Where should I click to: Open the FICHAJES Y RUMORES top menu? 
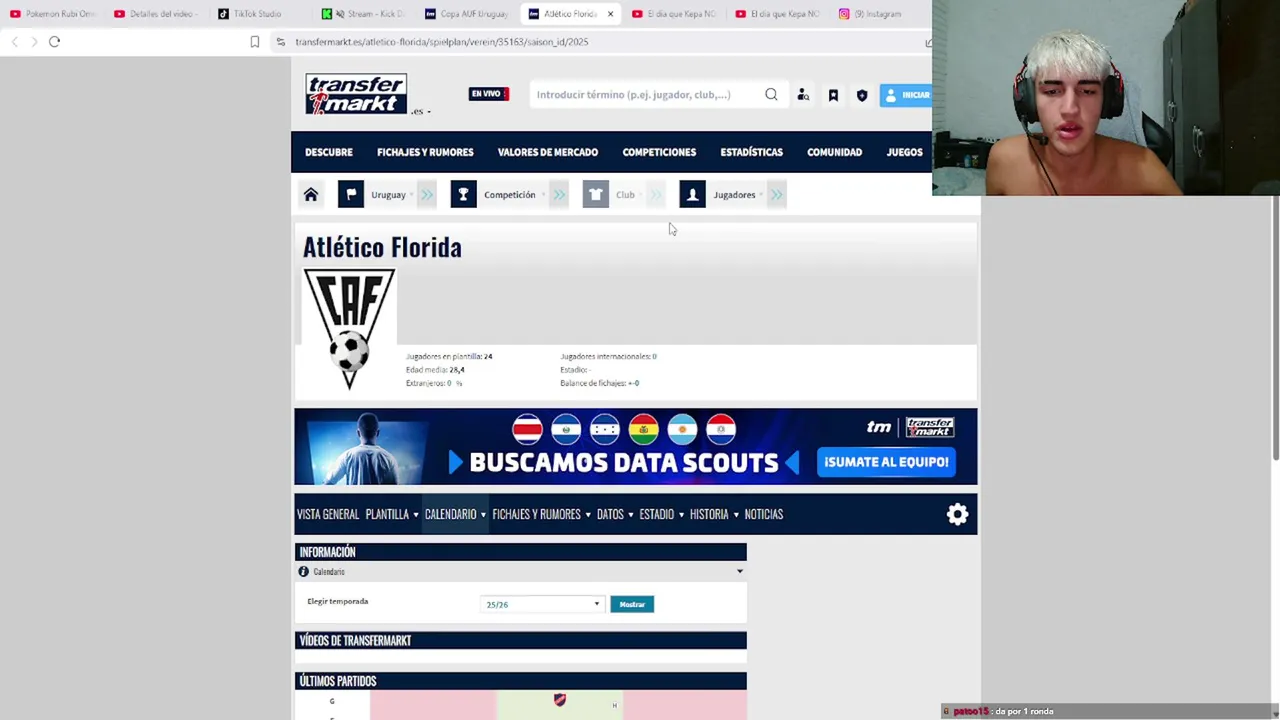pos(425,152)
